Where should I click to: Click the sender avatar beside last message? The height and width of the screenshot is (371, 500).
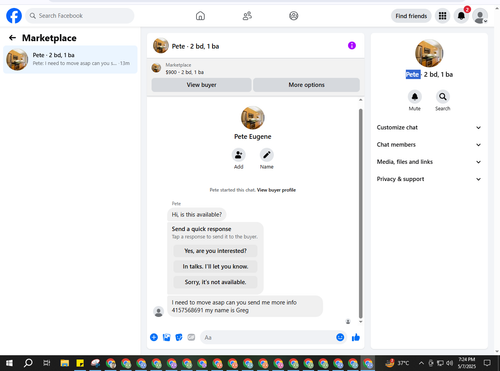[x=159, y=312]
